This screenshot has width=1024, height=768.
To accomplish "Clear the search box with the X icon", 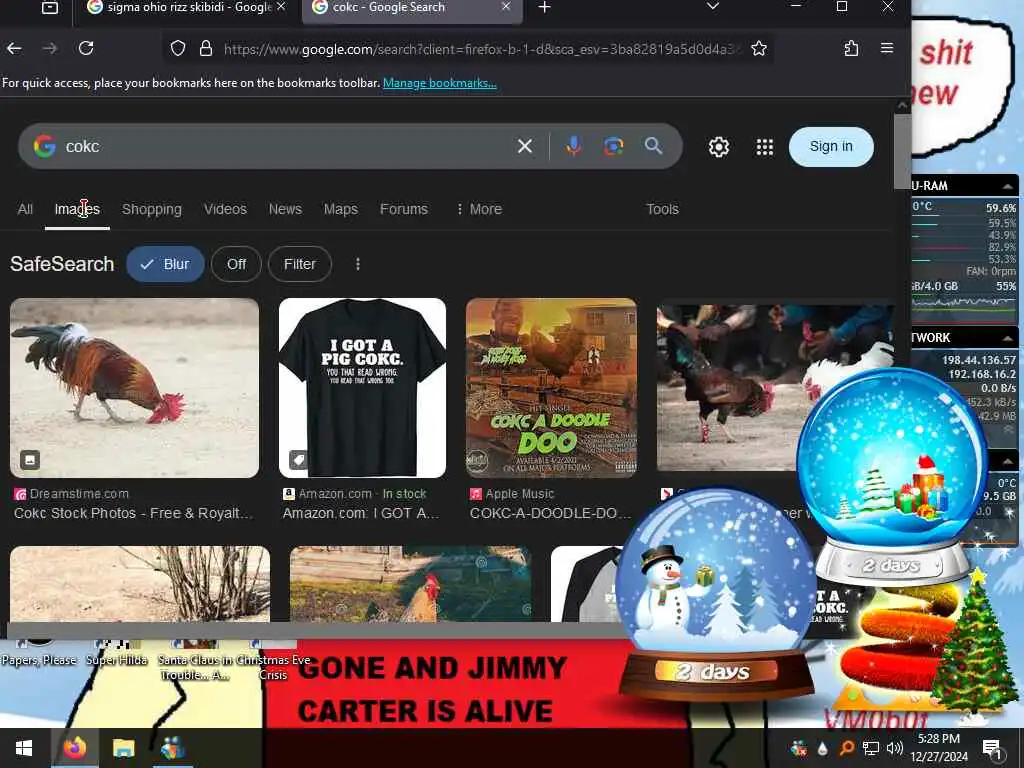I will [525, 146].
